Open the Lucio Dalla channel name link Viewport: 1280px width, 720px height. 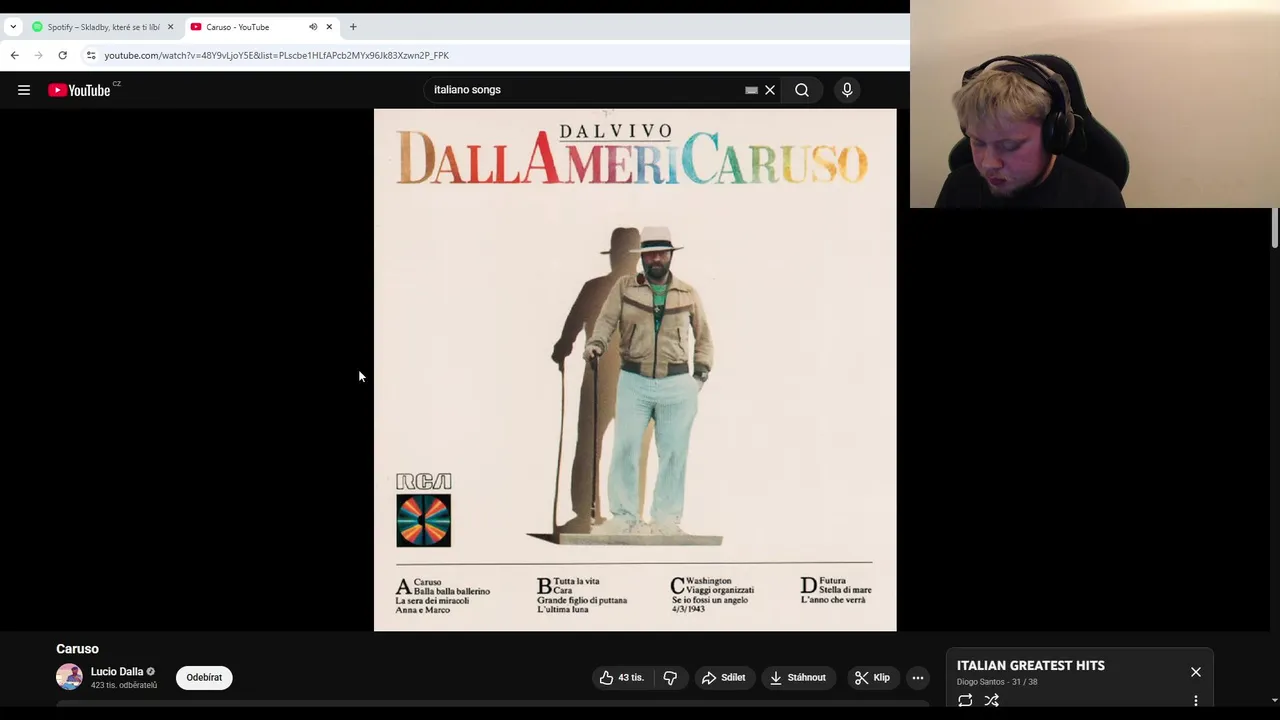pos(117,672)
